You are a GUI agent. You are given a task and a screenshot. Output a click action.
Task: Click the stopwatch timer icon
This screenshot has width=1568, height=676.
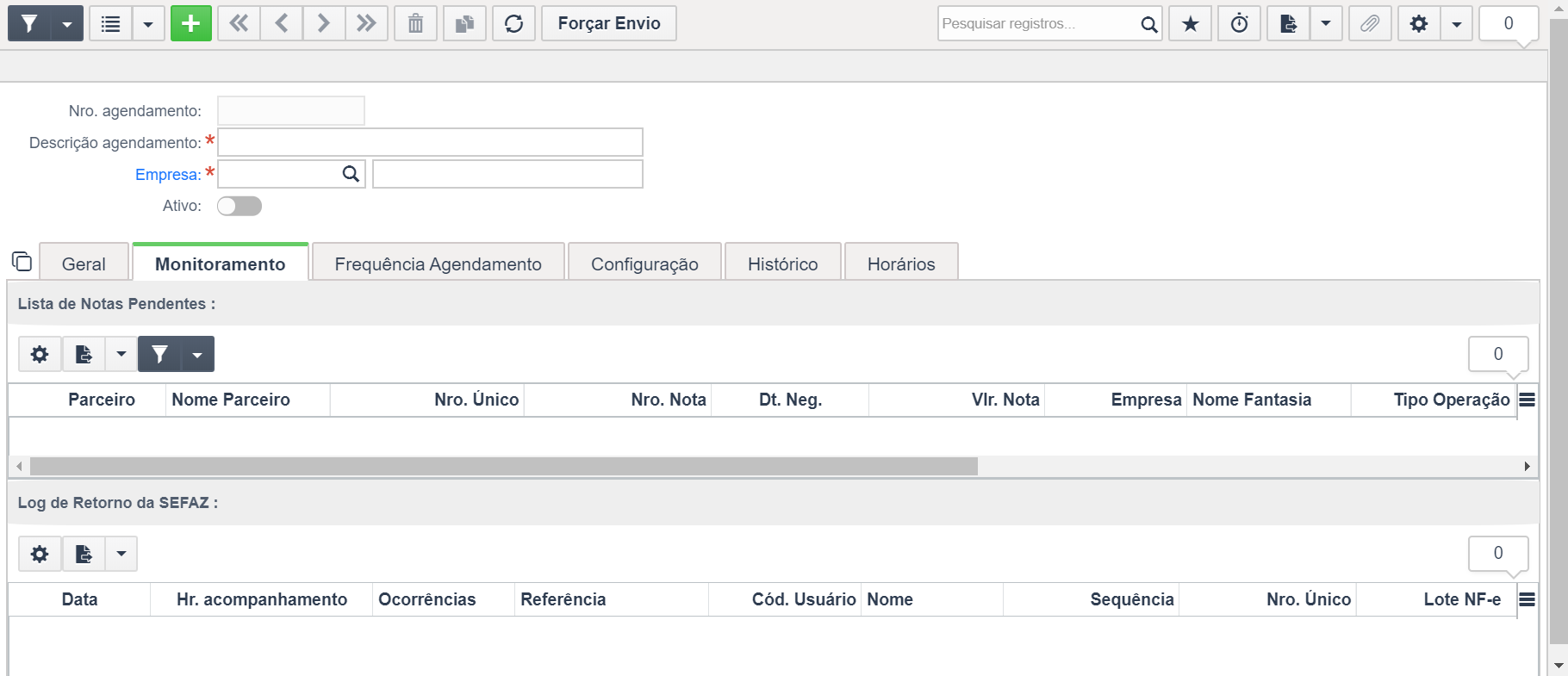[1239, 23]
